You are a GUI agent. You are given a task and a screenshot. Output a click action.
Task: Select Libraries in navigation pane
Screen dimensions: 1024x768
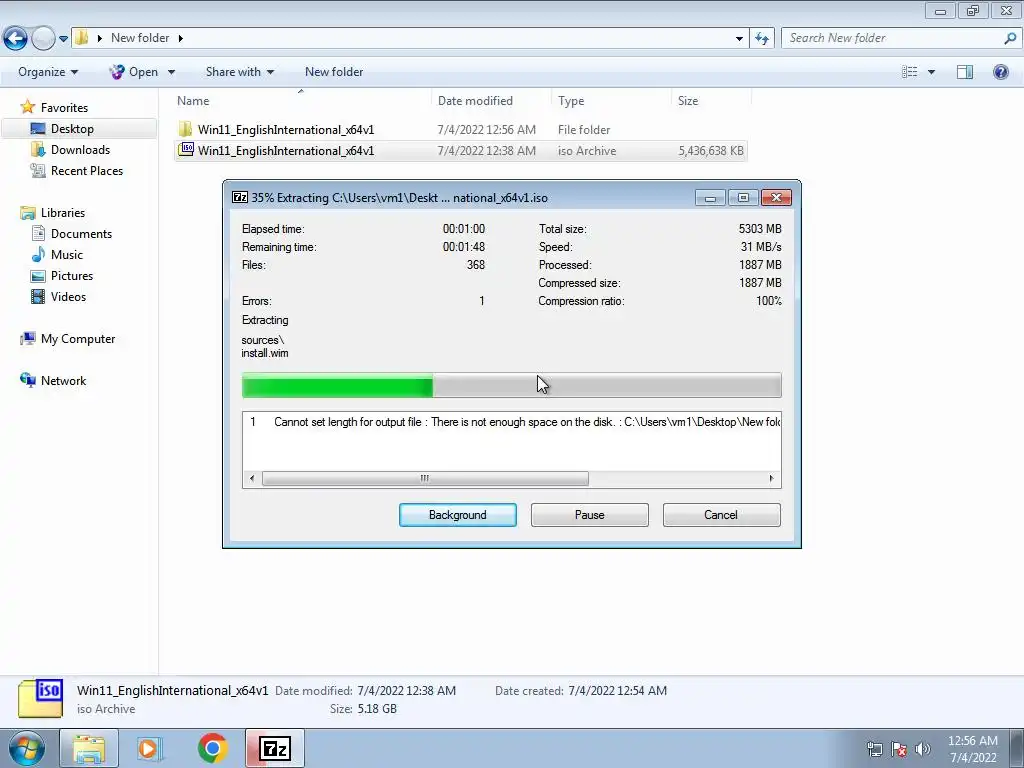pyautogui.click(x=63, y=213)
